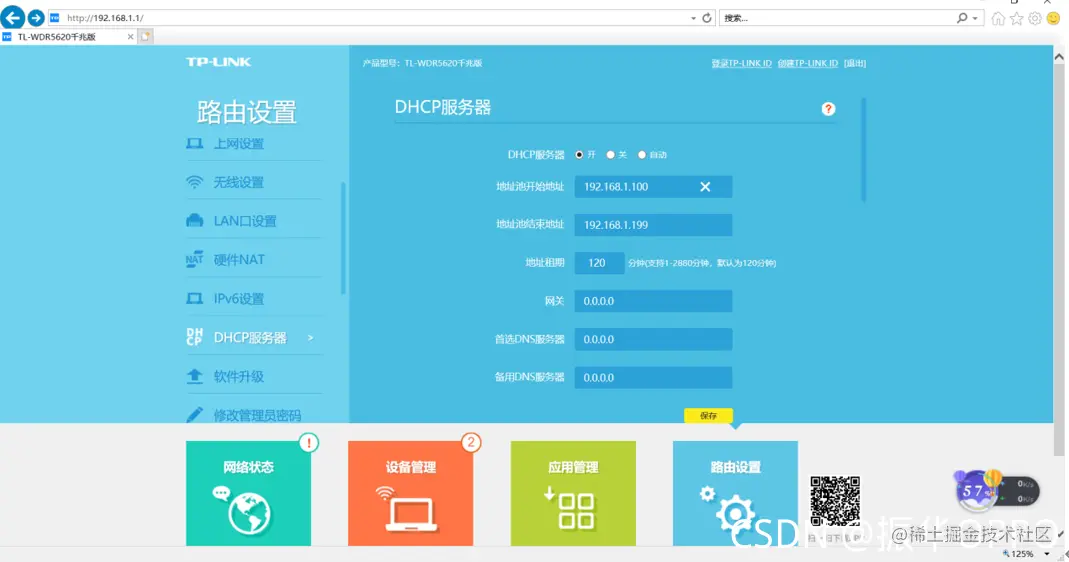
Task: Open the 路由设置 tile
Action: 735,493
